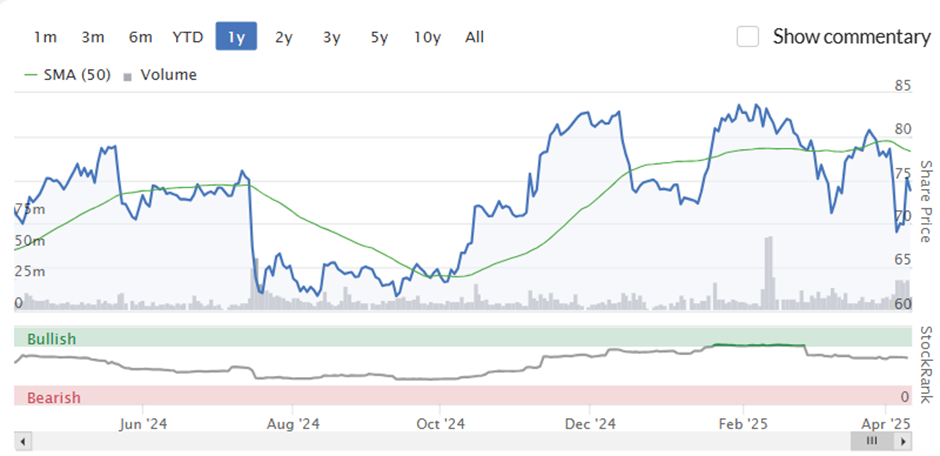This screenshot has height=456, width=940.
Task: Show All available price history
Action: click(x=474, y=37)
